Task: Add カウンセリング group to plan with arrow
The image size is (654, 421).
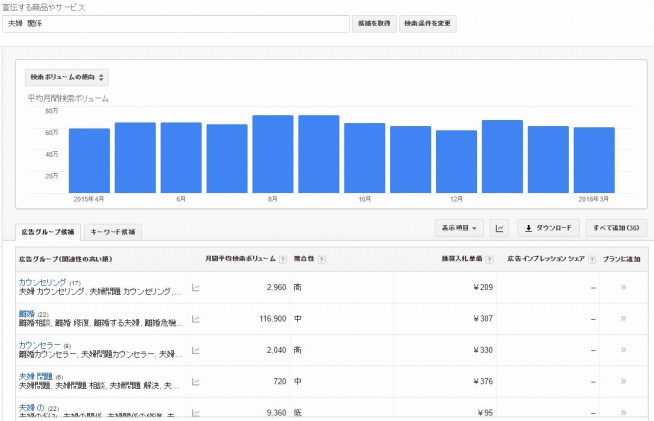Action: [624, 288]
